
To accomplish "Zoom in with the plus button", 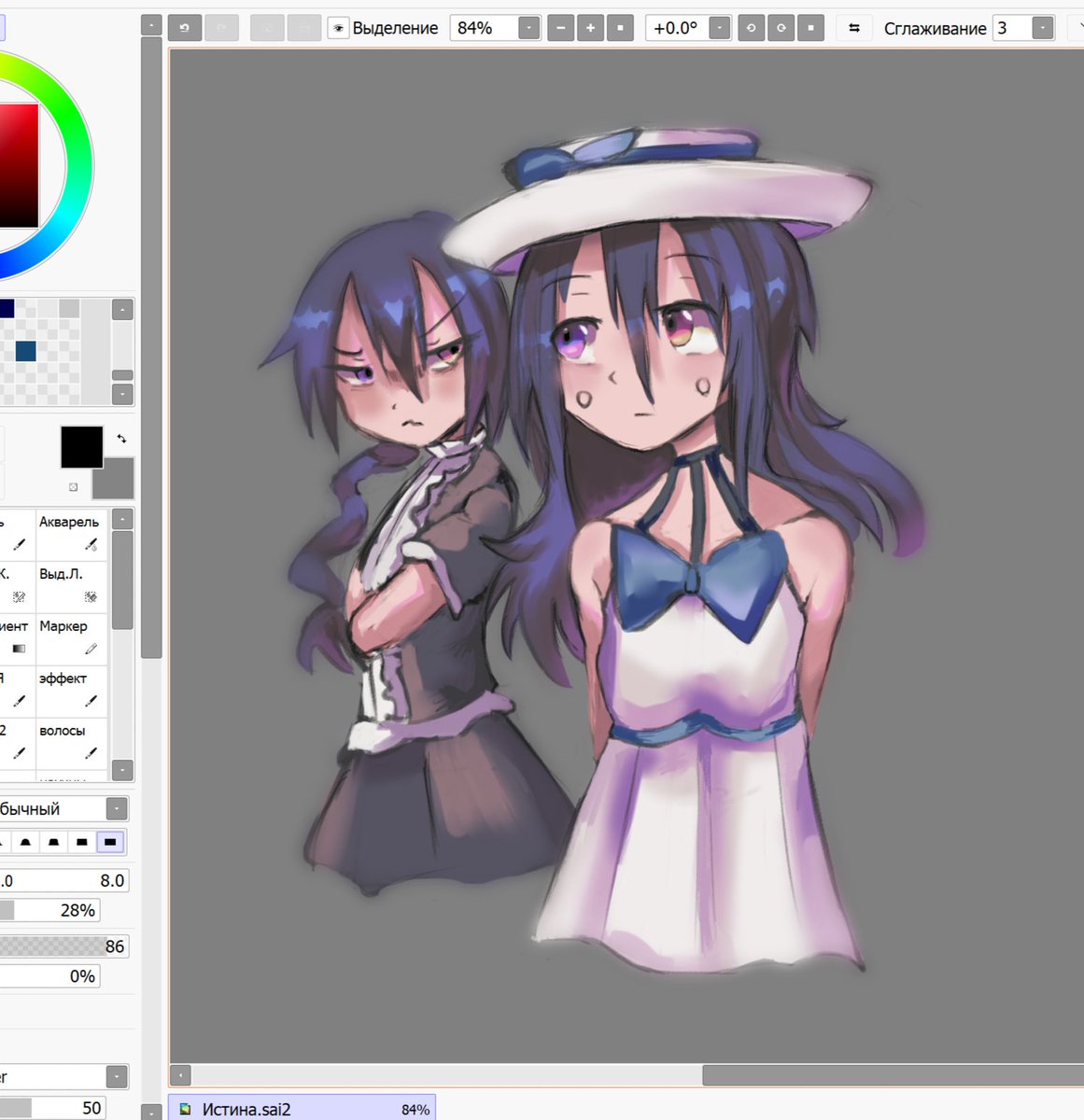I will (x=590, y=28).
